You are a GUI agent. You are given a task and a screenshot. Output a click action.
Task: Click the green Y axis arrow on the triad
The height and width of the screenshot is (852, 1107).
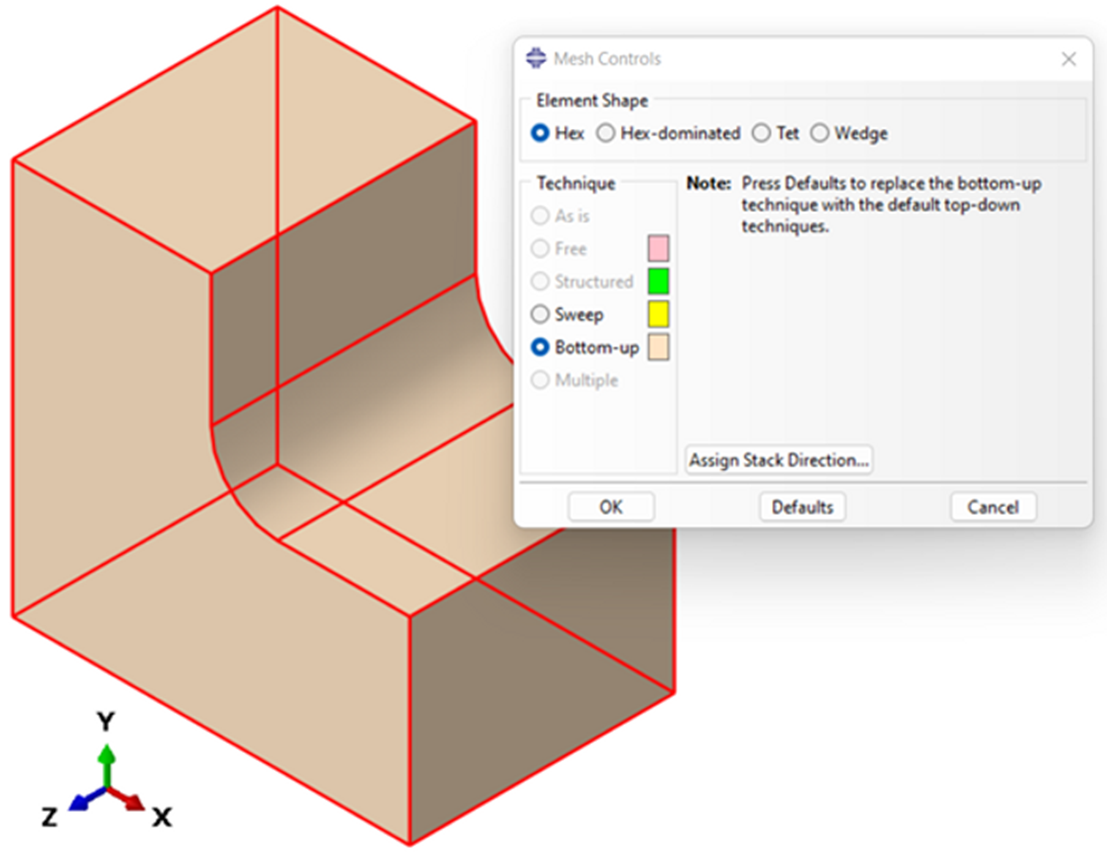(107, 762)
